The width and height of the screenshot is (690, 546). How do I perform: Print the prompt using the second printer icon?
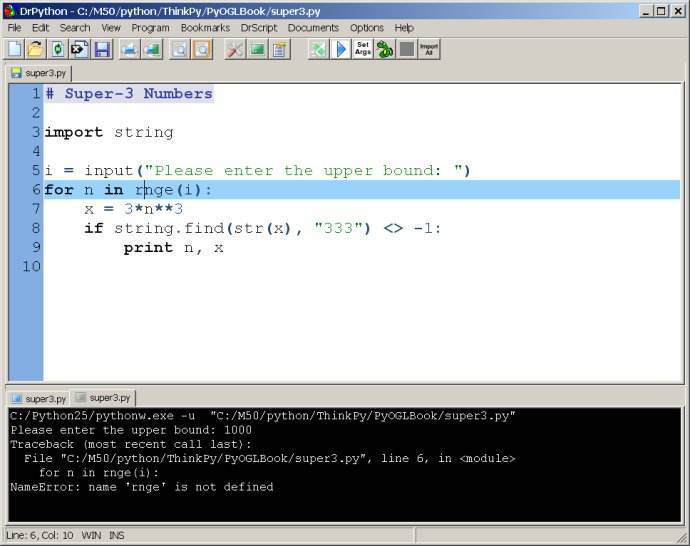pyautogui.click(x=152, y=49)
